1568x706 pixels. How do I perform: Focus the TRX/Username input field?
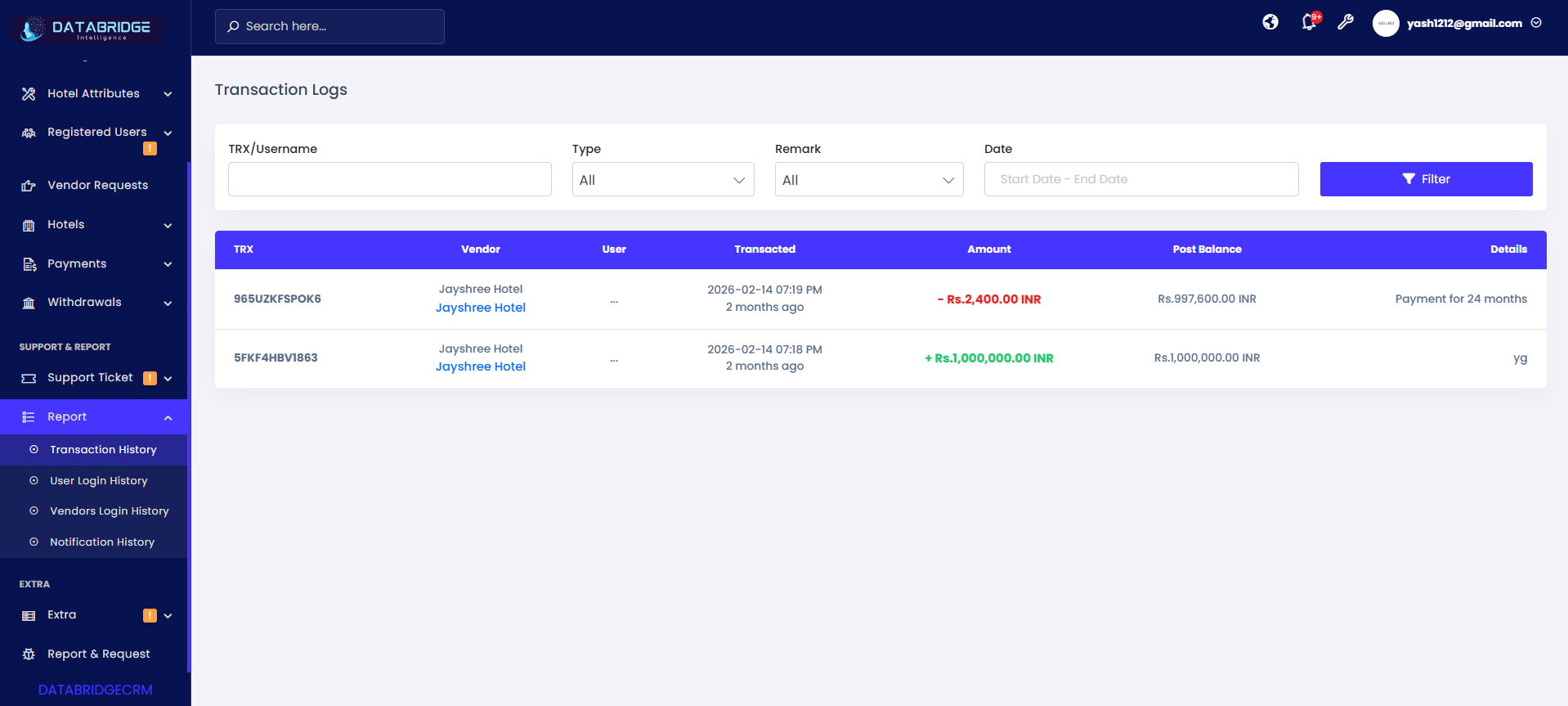point(390,179)
